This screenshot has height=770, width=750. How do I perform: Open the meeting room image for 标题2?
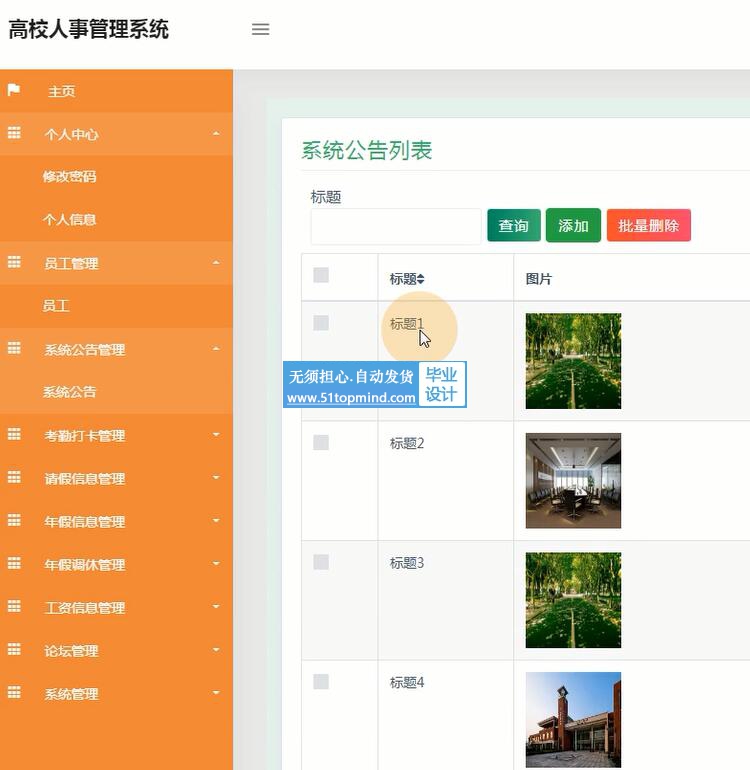point(573,481)
